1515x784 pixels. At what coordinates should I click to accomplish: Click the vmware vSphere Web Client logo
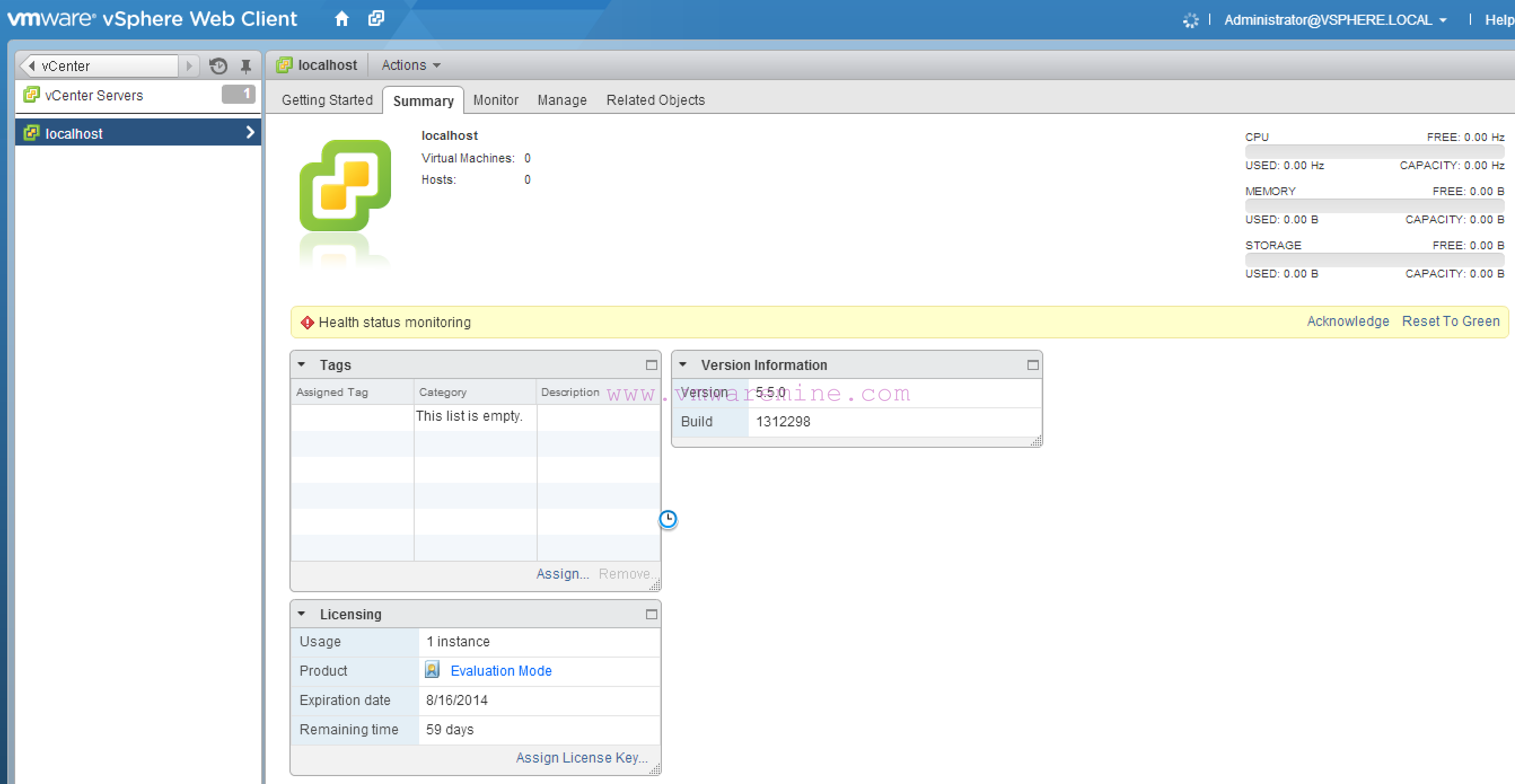click(152, 19)
